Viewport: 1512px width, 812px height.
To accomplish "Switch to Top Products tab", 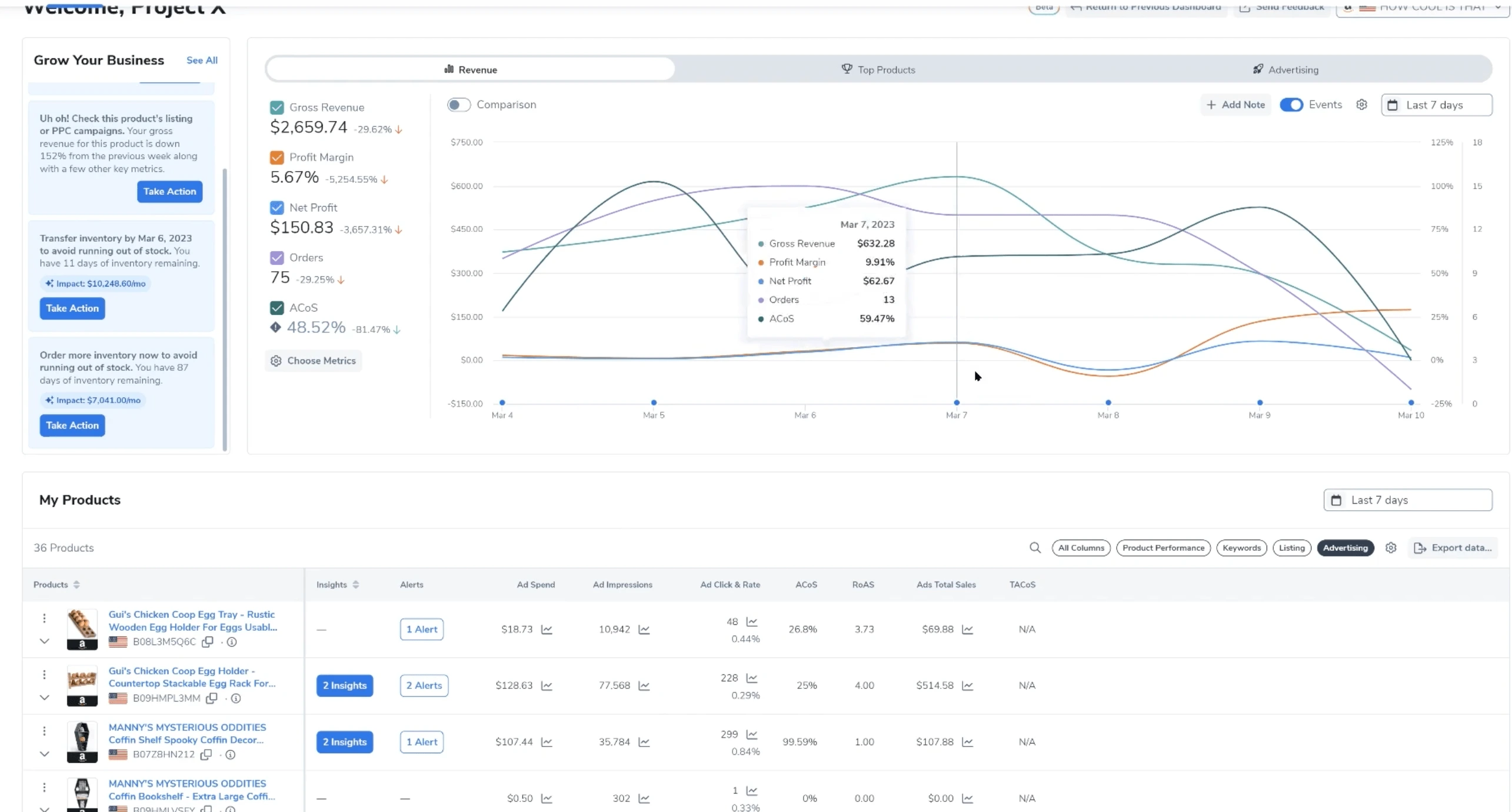I will click(x=878, y=69).
